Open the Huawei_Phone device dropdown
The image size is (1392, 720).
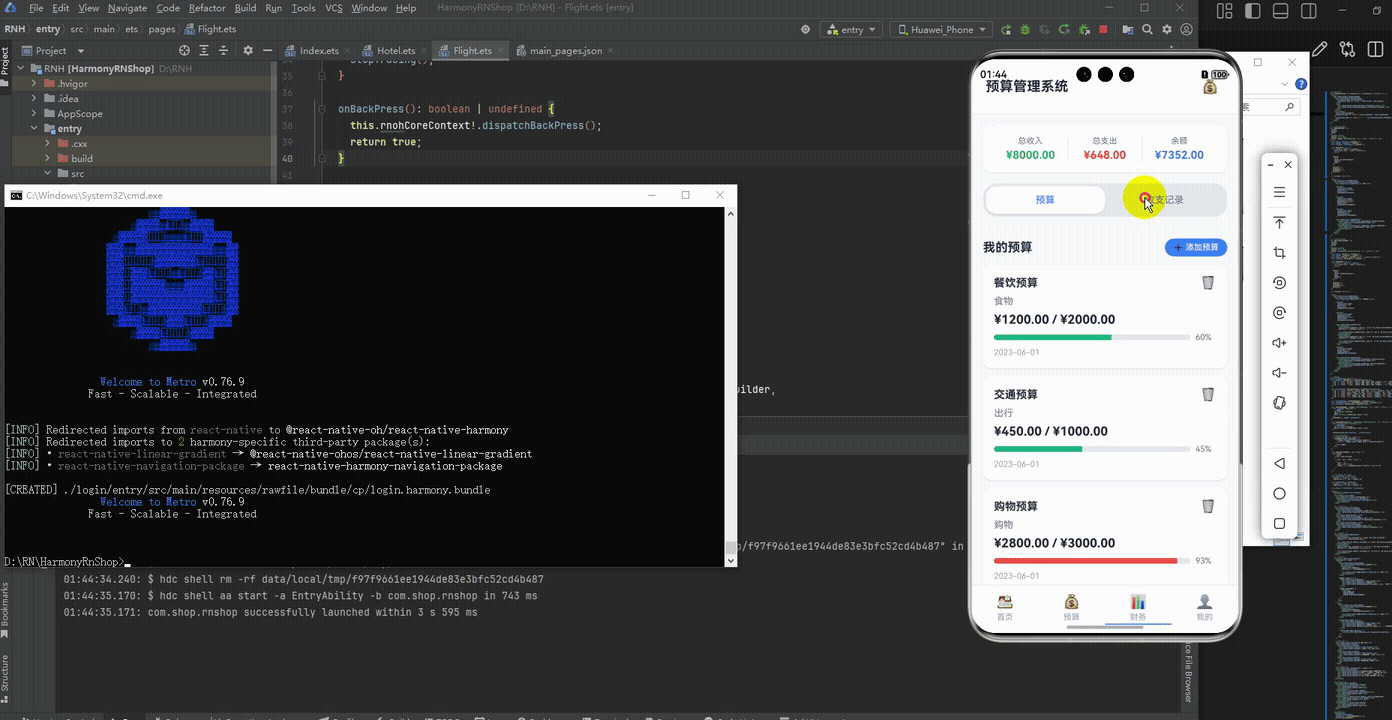(x=941, y=30)
